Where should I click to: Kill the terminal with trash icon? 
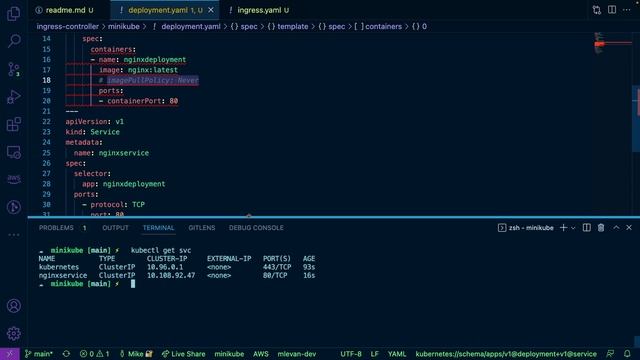click(601, 228)
